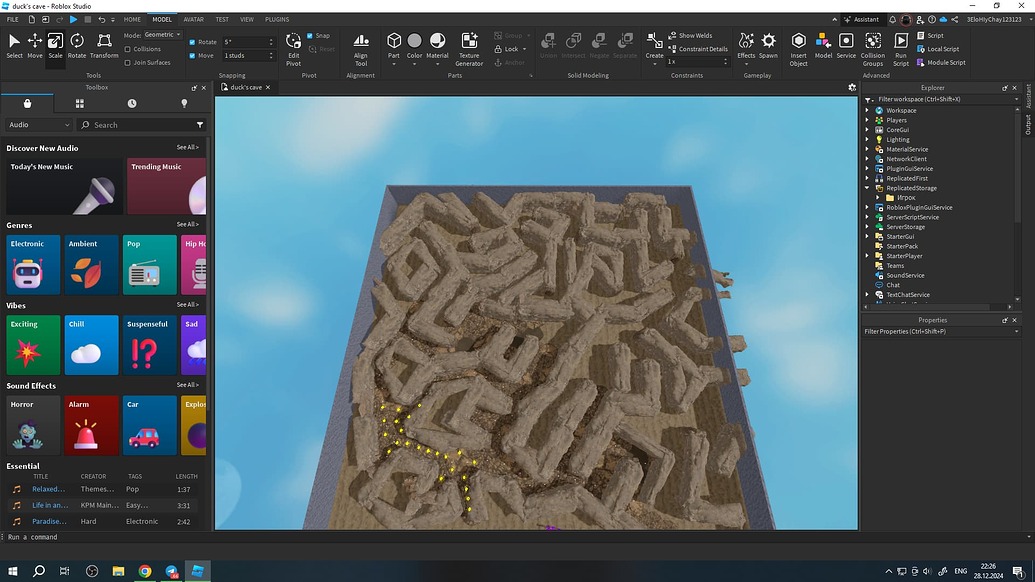Click See All next to Genres
The width and height of the screenshot is (1035, 582).
click(x=187, y=225)
